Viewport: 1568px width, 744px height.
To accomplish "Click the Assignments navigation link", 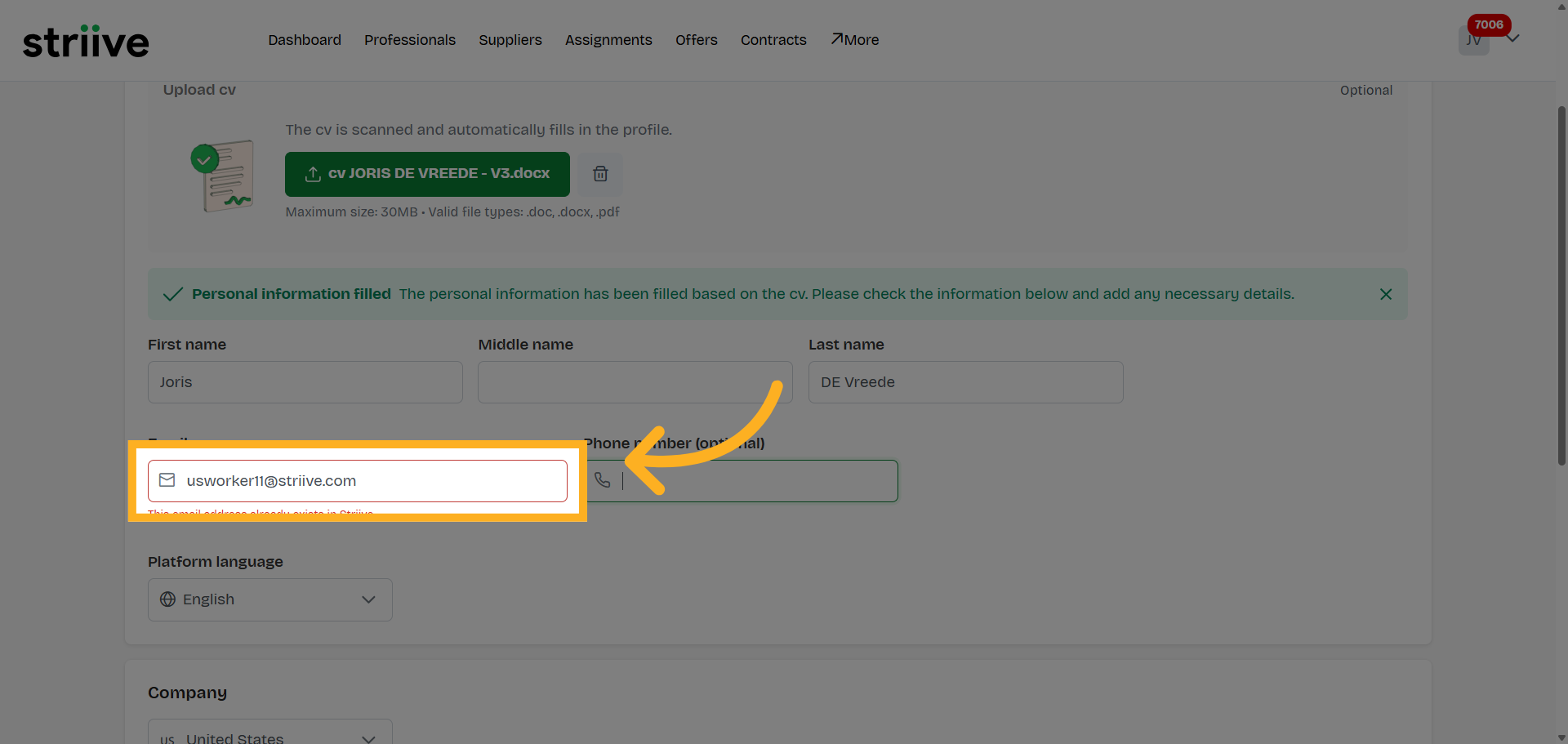I will click(608, 40).
